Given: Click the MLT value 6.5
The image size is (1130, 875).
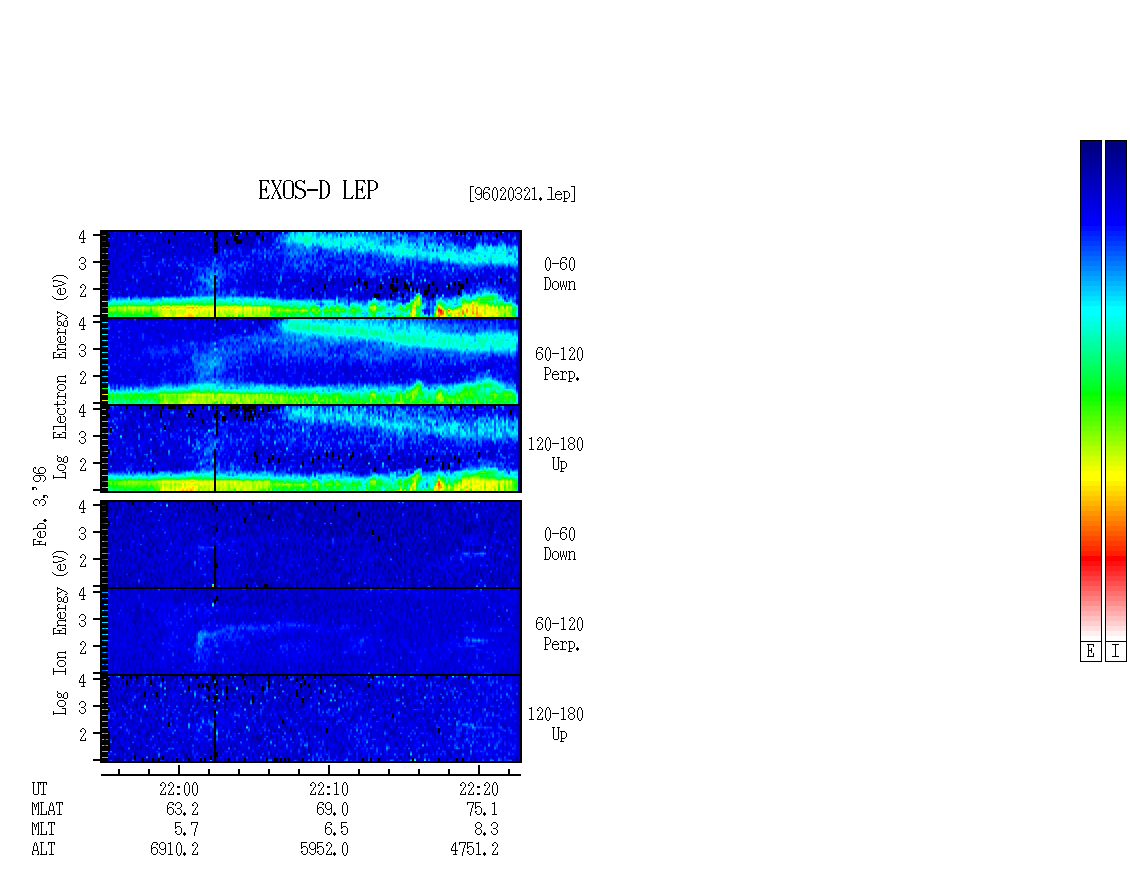Looking at the screenshot, I should tap(337, 830).
